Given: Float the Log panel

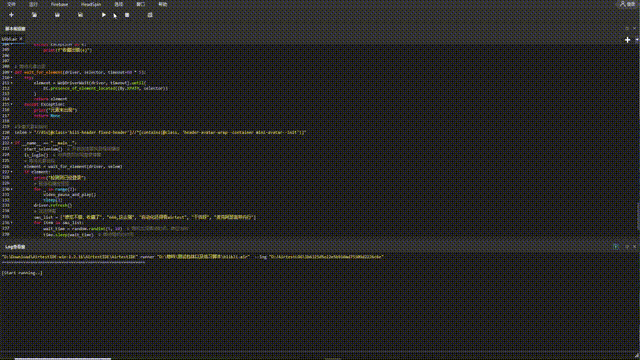Looking at the screenshot, I should pyautogui.click(x=627, y=247).
